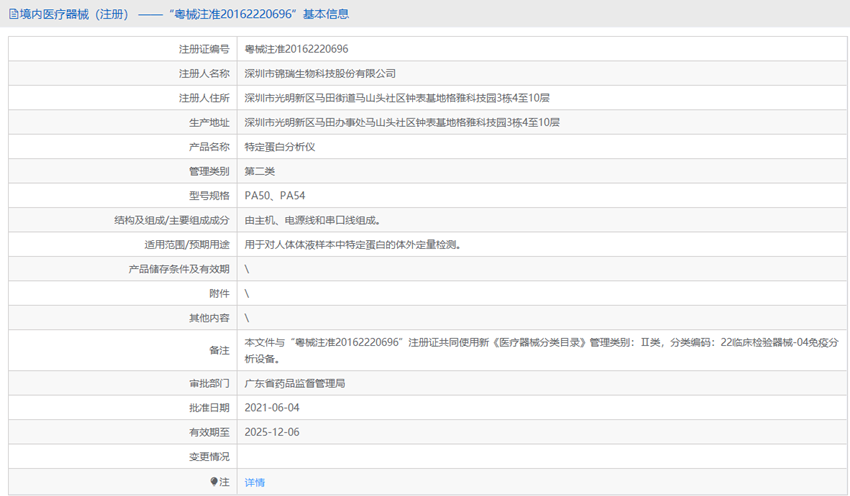
Task: Select company name 深圳市锦瑞生物科技股份有限公司
Action: 320,73
